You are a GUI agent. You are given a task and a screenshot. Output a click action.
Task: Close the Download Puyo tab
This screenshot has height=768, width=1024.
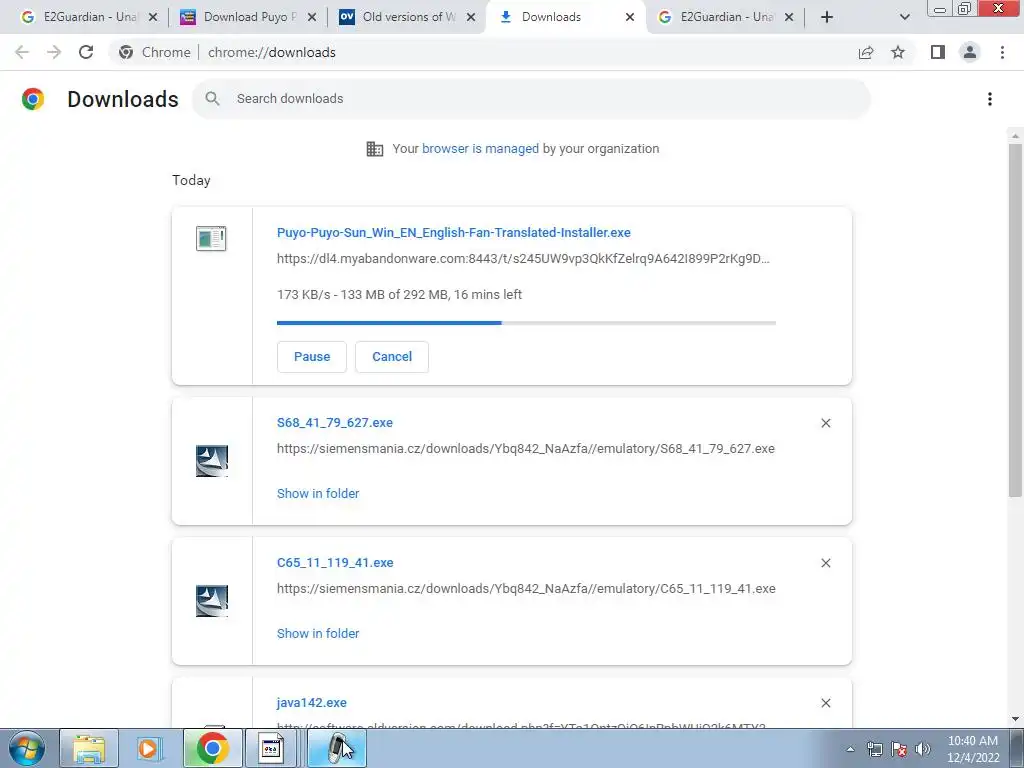tap(312, 17)
